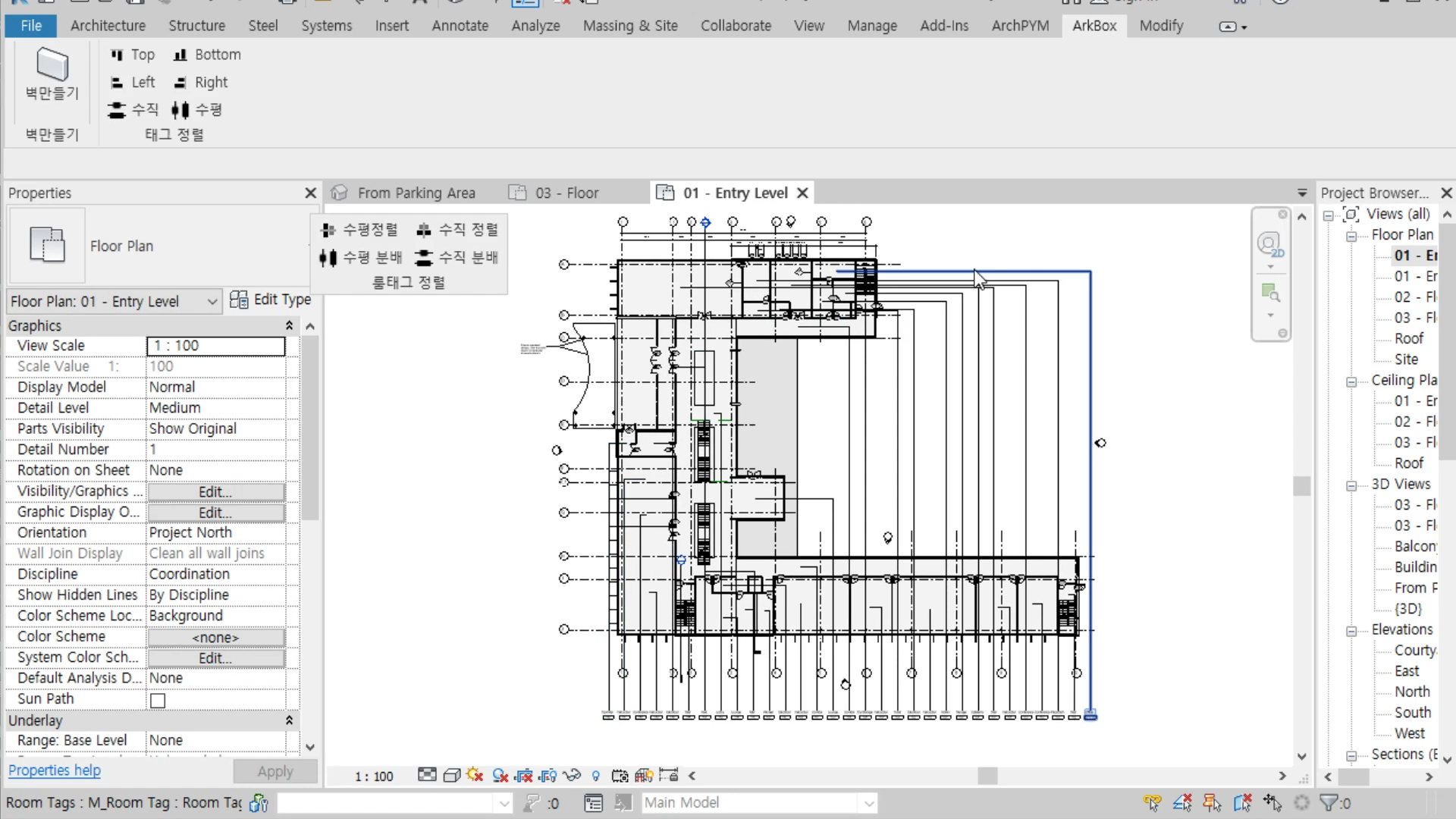Open the Annotate ribbon tab
The height and width of the screenshot is (819, 1456).
point(460,26)
